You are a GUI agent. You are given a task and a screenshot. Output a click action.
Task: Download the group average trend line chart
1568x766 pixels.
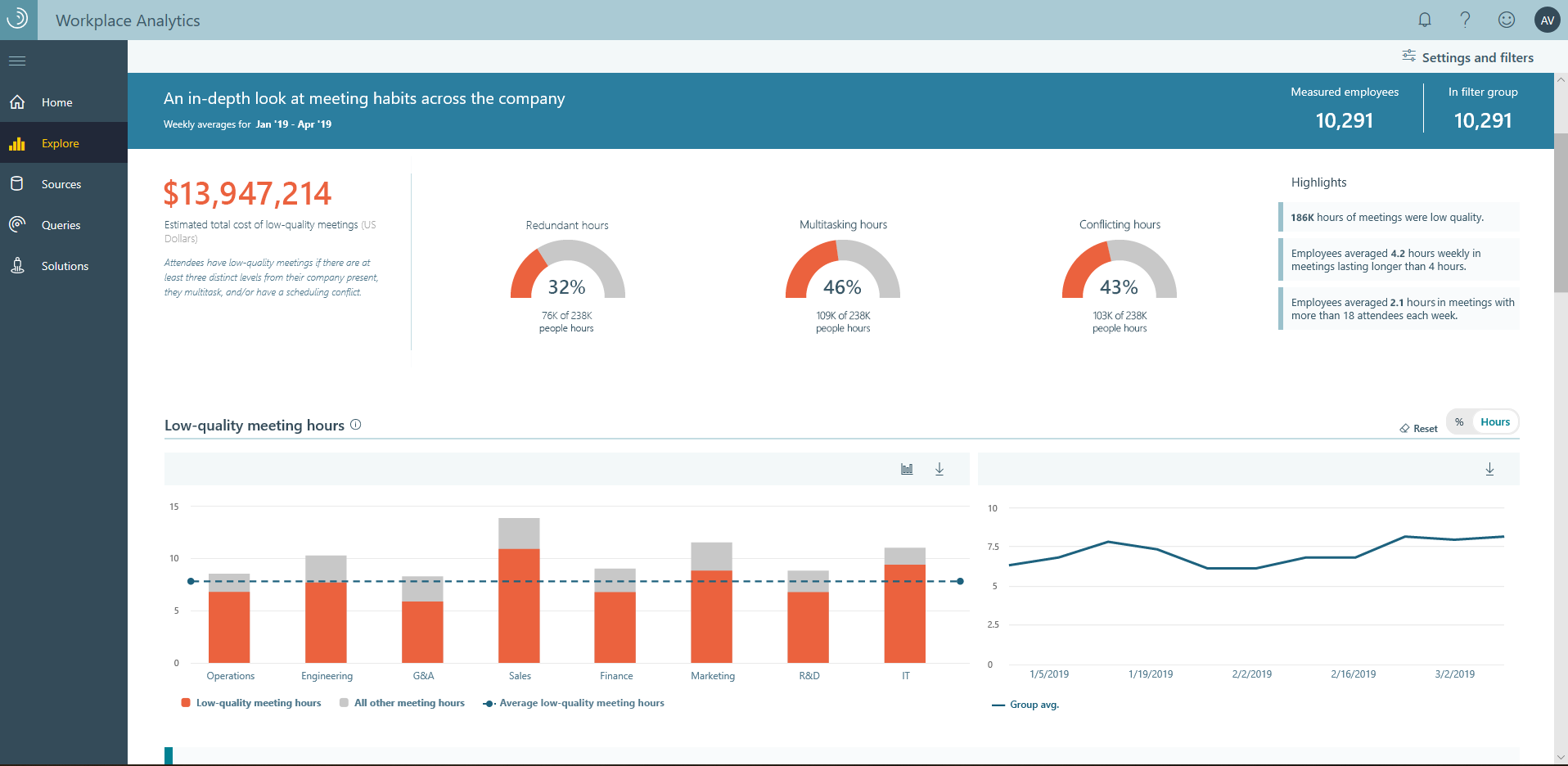(x=1489, y=469)
